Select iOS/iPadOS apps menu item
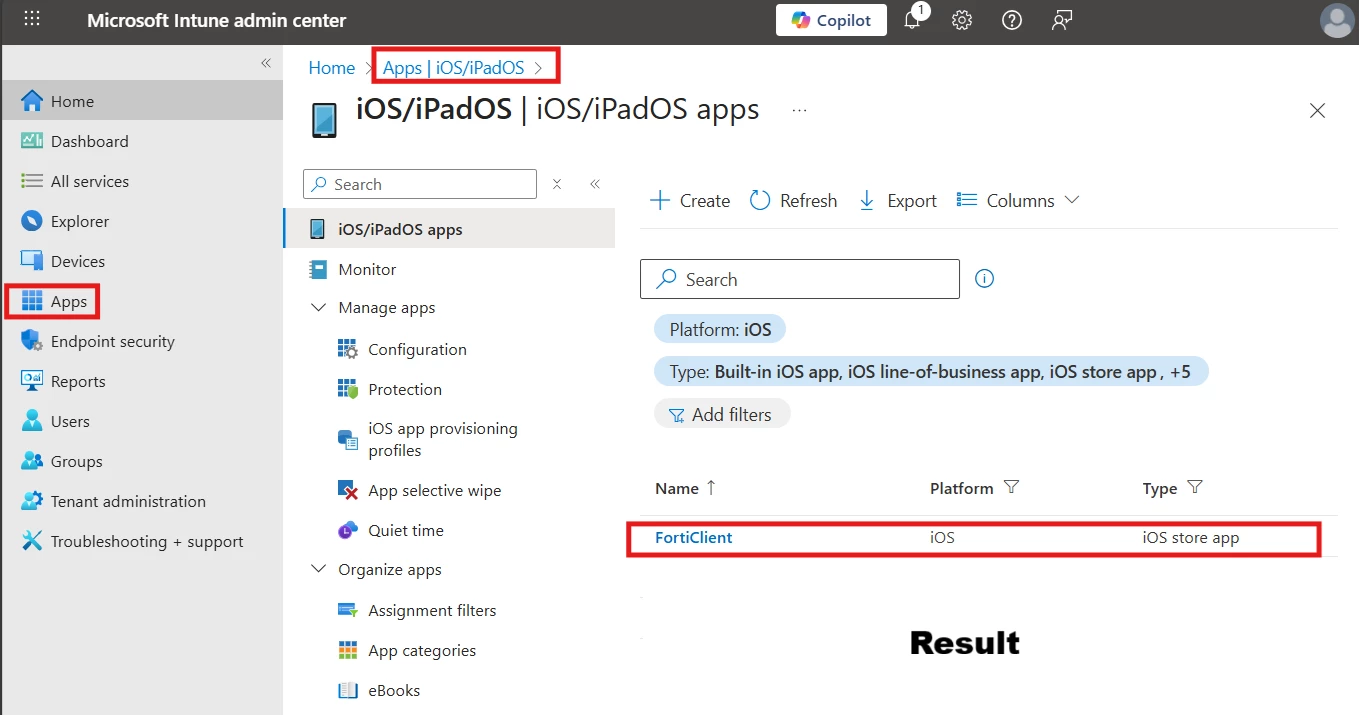This screenshot has height=715, width=1360. click(x=450, y=229)
